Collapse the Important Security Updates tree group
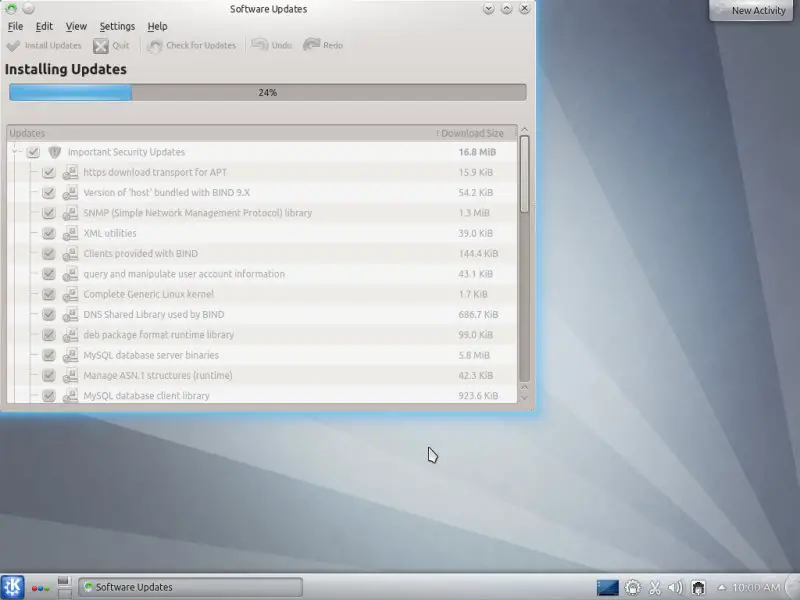Image resolution: width=800 pixels, height=600 pixels. pyautogui.click(x=15, y=151)
